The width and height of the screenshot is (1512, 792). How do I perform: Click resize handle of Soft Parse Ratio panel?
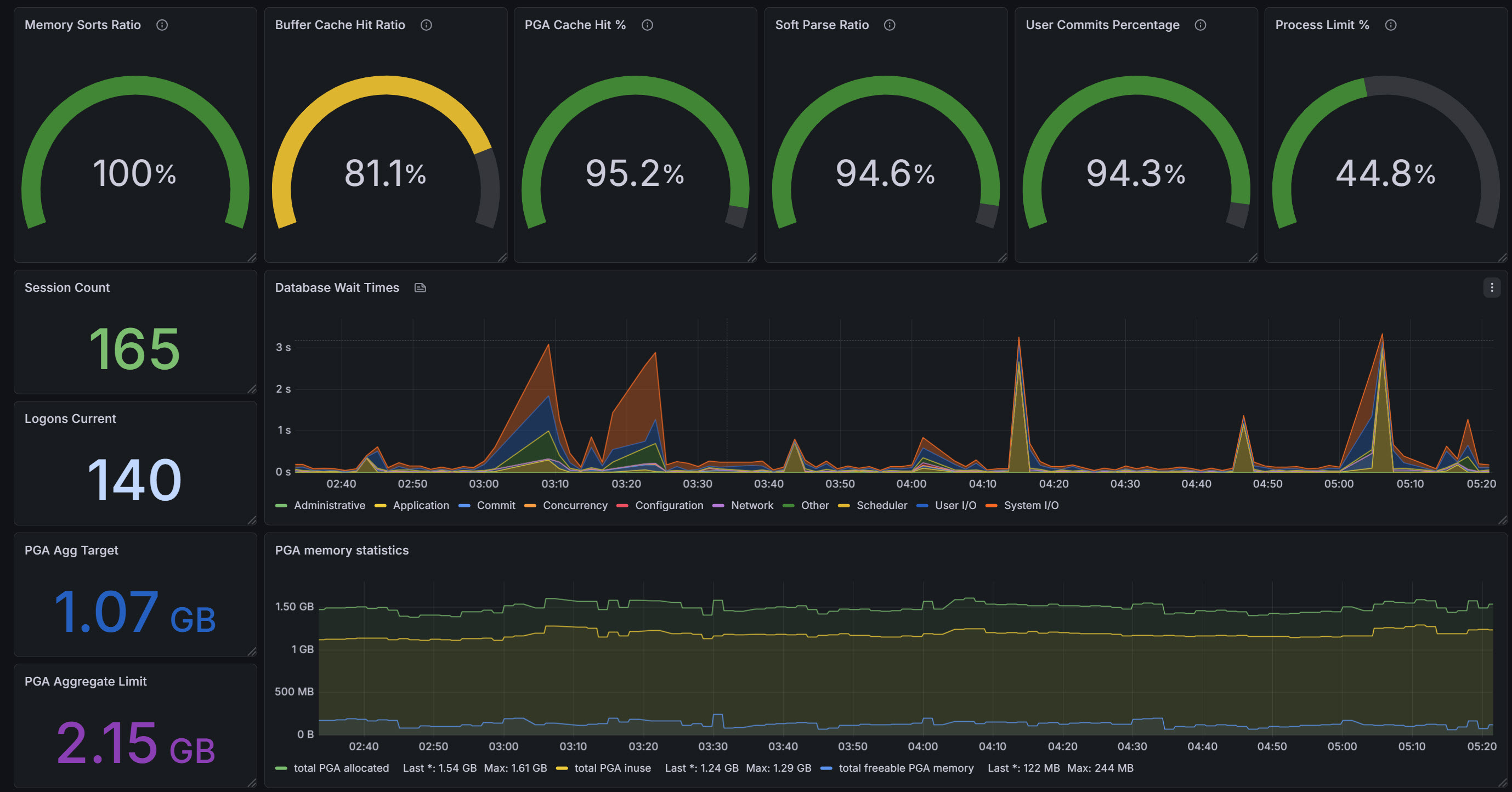[x=1003, y=257]
